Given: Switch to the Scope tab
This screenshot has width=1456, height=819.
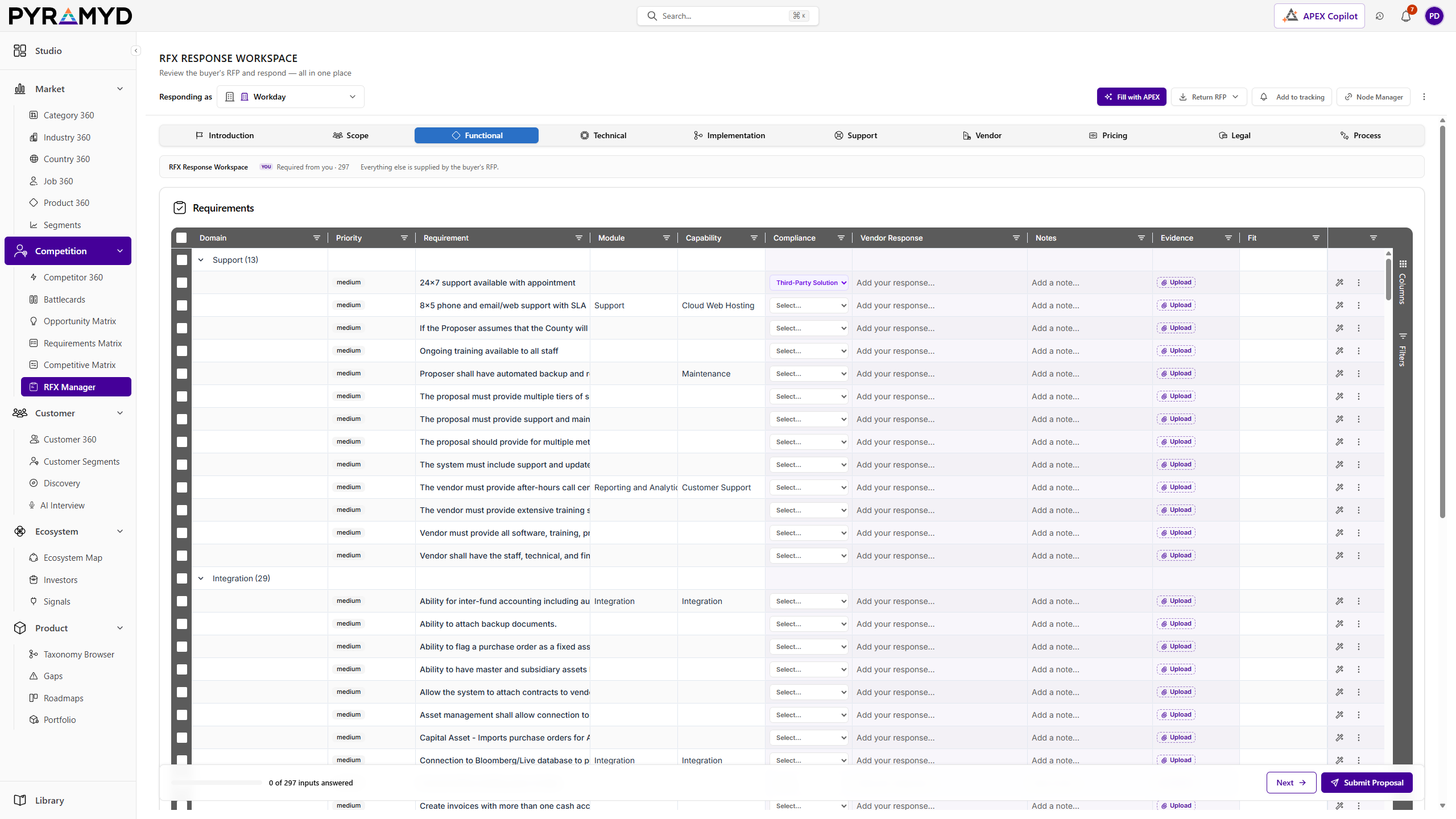Looking at the screenshot, I should tap(350, 135).
